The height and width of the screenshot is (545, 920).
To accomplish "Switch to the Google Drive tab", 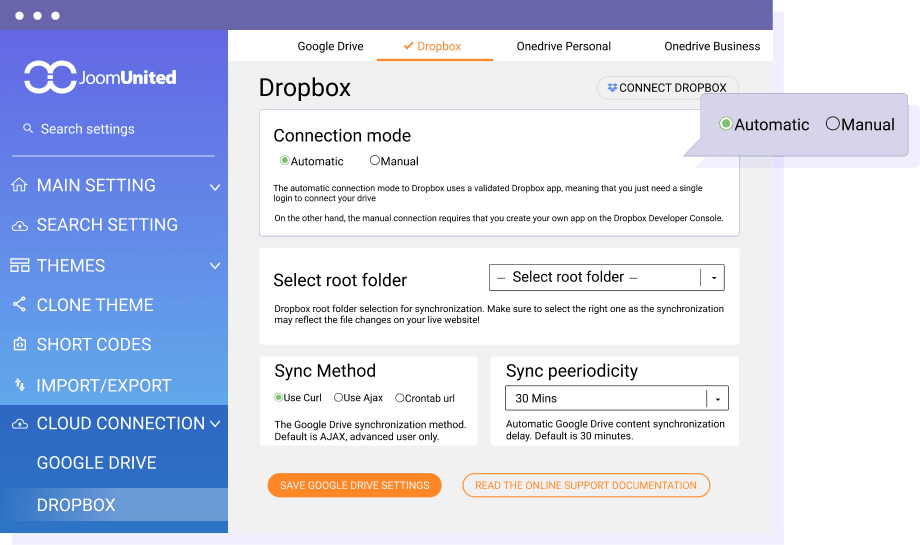I will [330, 46].
